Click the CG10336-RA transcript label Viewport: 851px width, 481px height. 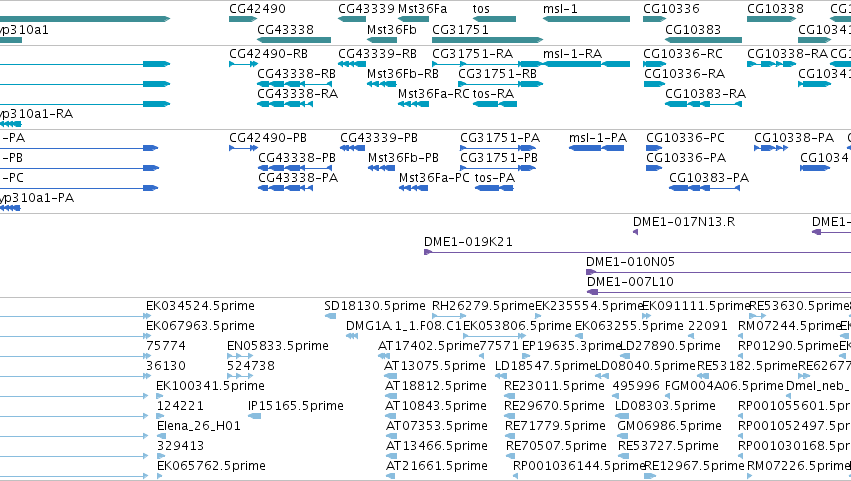pyautogui.click(x=684, y=74)
